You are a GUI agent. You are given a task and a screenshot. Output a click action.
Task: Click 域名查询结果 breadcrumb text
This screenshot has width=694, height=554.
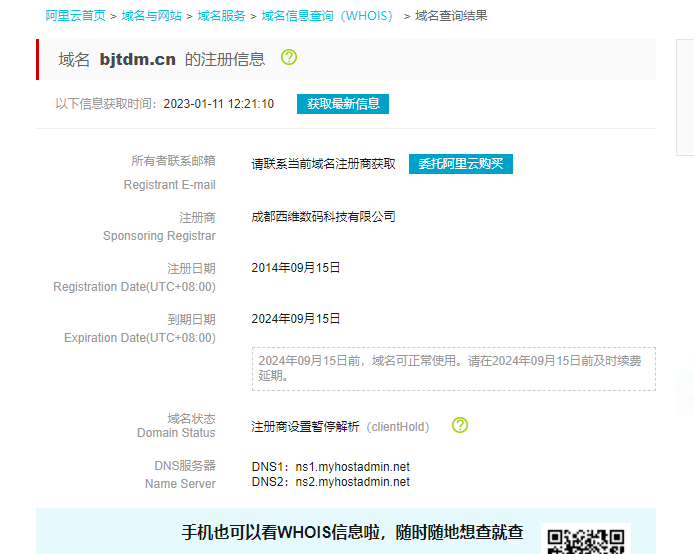click(x=451, y=16)
